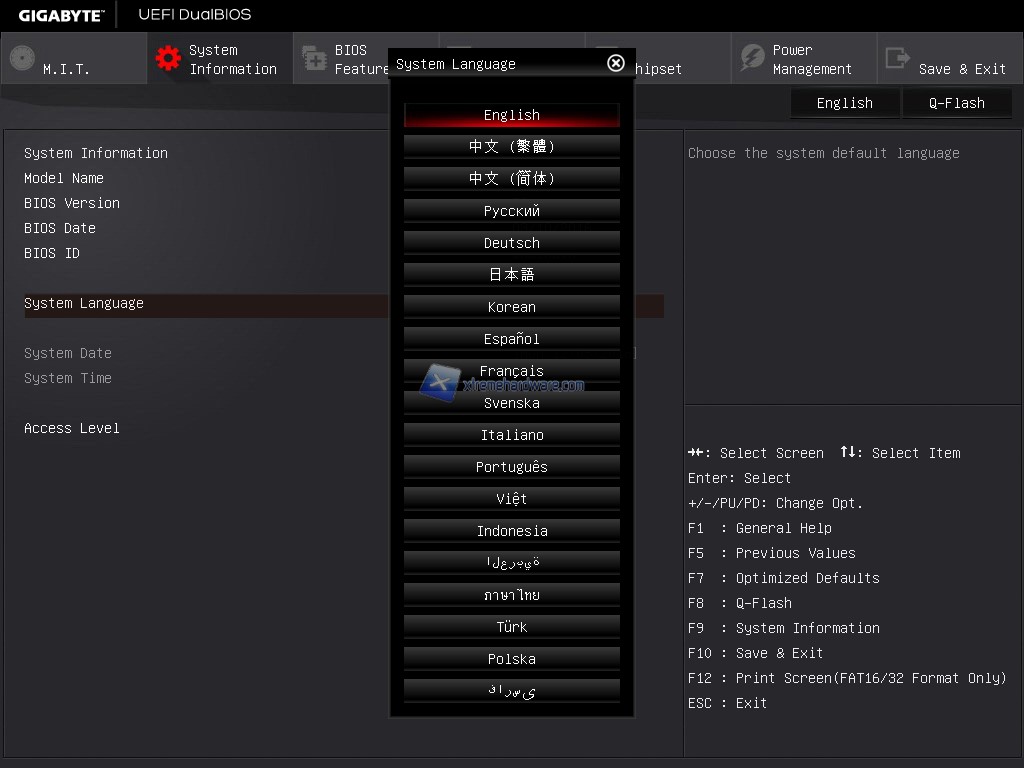Select Korean language entry
Screen dimensions: 1024x768
click(x=511, y=307)
